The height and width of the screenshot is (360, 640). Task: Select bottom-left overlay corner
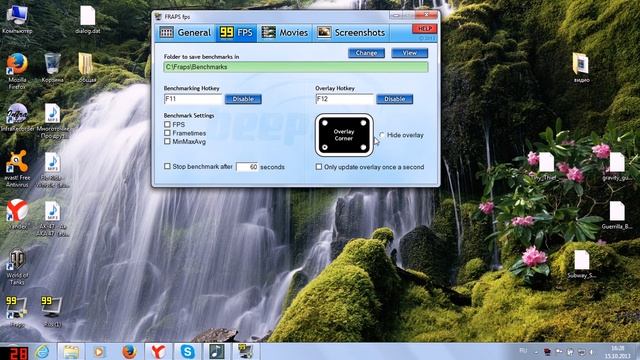[x=325, y=147]
